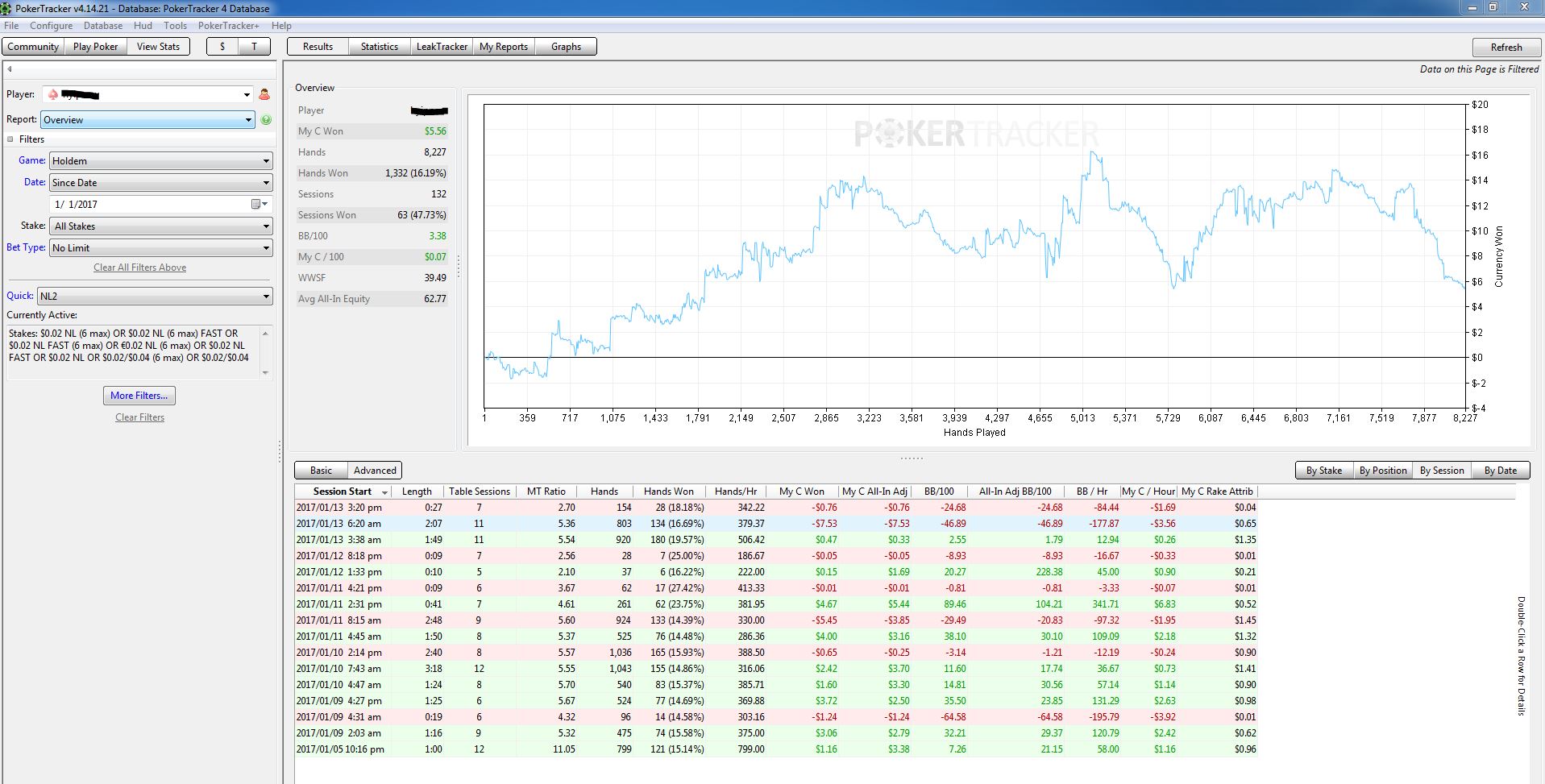Click the More Filters... button
Viewport: 1545px width, 784px height.
tap(139, 396)
